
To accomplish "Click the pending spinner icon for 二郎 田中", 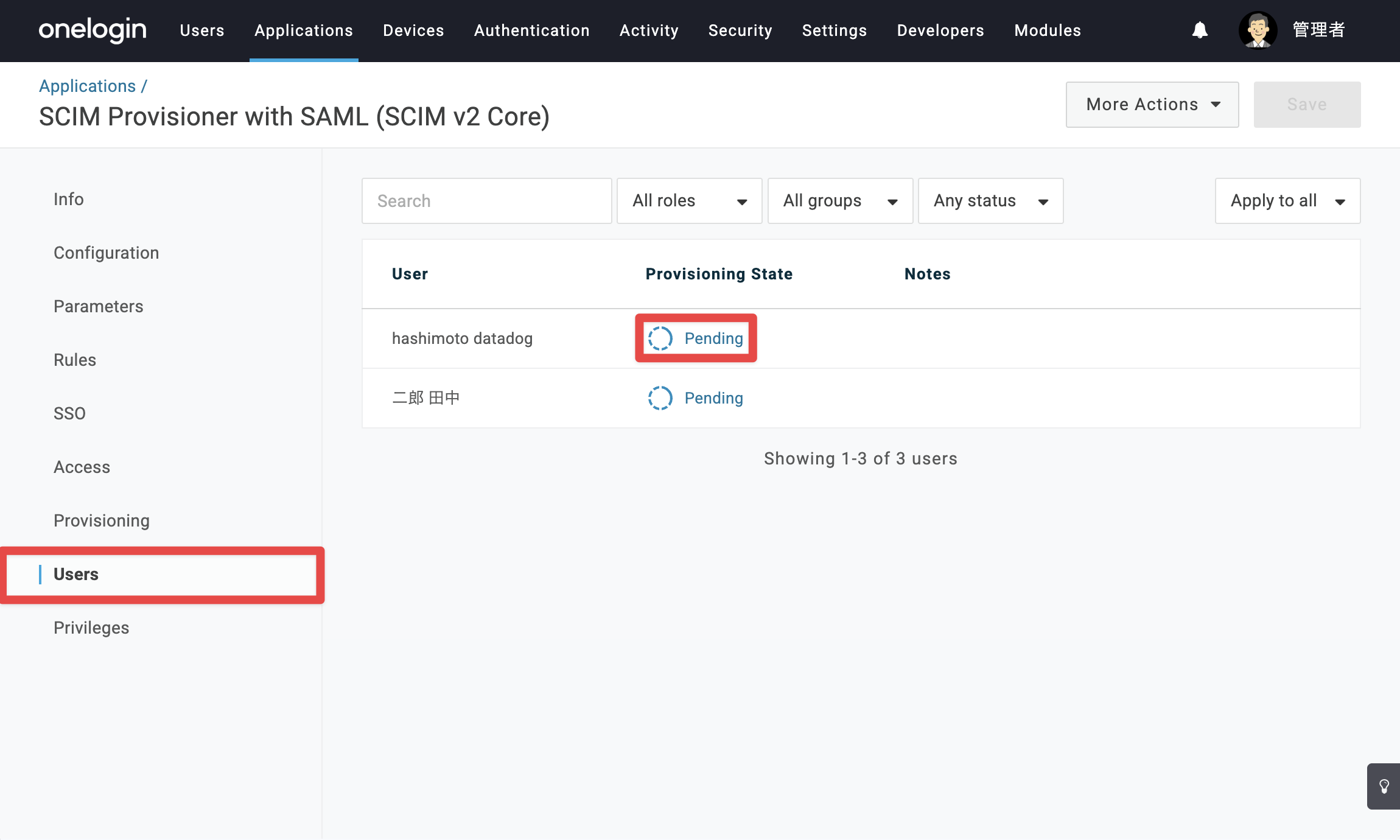I will [660, 397].
